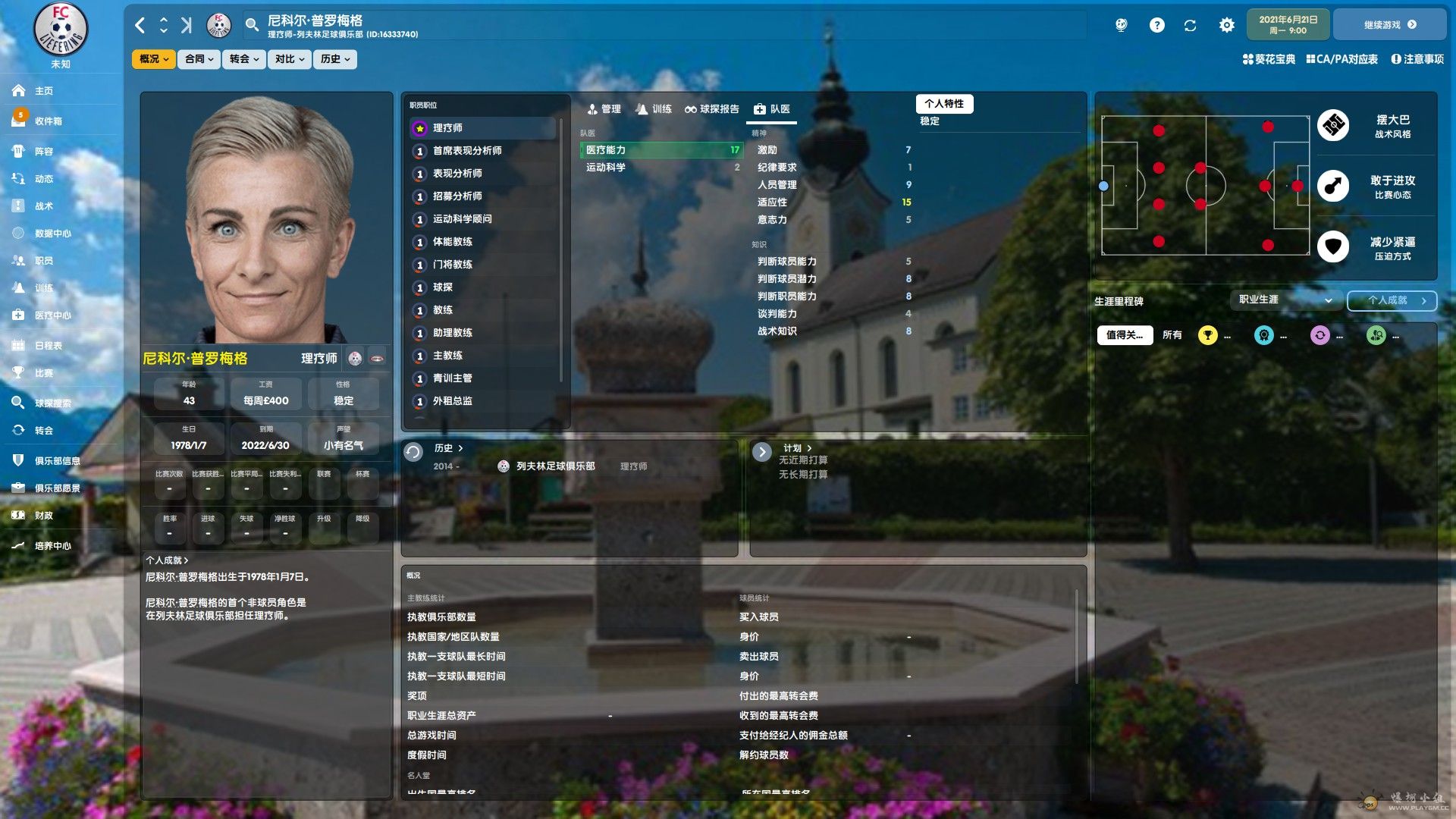Switch to the 训练 attributes tab

click(x=654, y=109)
